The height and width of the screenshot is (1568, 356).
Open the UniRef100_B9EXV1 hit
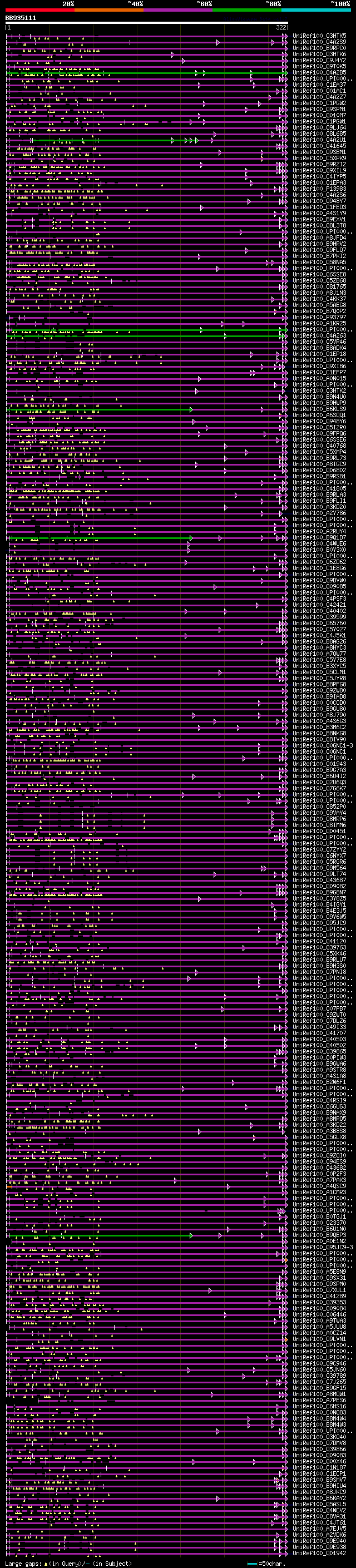tap(319, 220)
